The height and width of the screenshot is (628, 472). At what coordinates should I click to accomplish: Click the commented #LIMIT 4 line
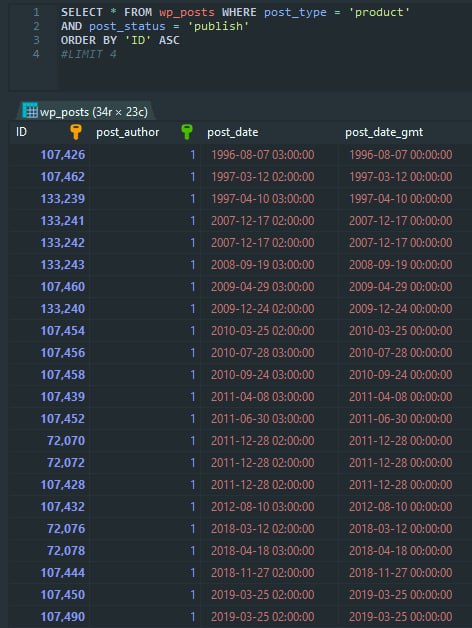click(x=89, y=54)
